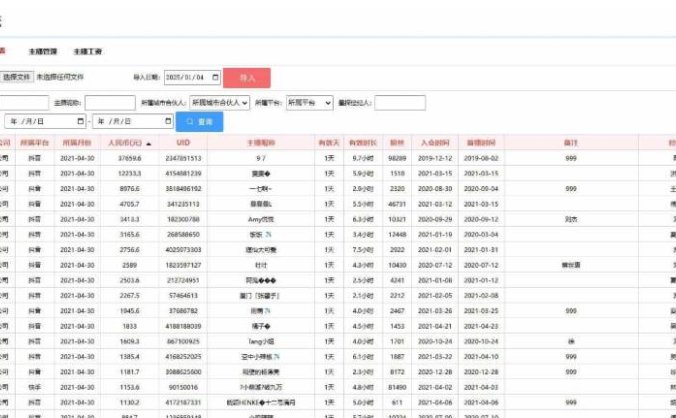Open the 所属城市合伙人 dropdown
Image resolution: width=676 pixels, height=418 pixels.
tap(219, 103)
